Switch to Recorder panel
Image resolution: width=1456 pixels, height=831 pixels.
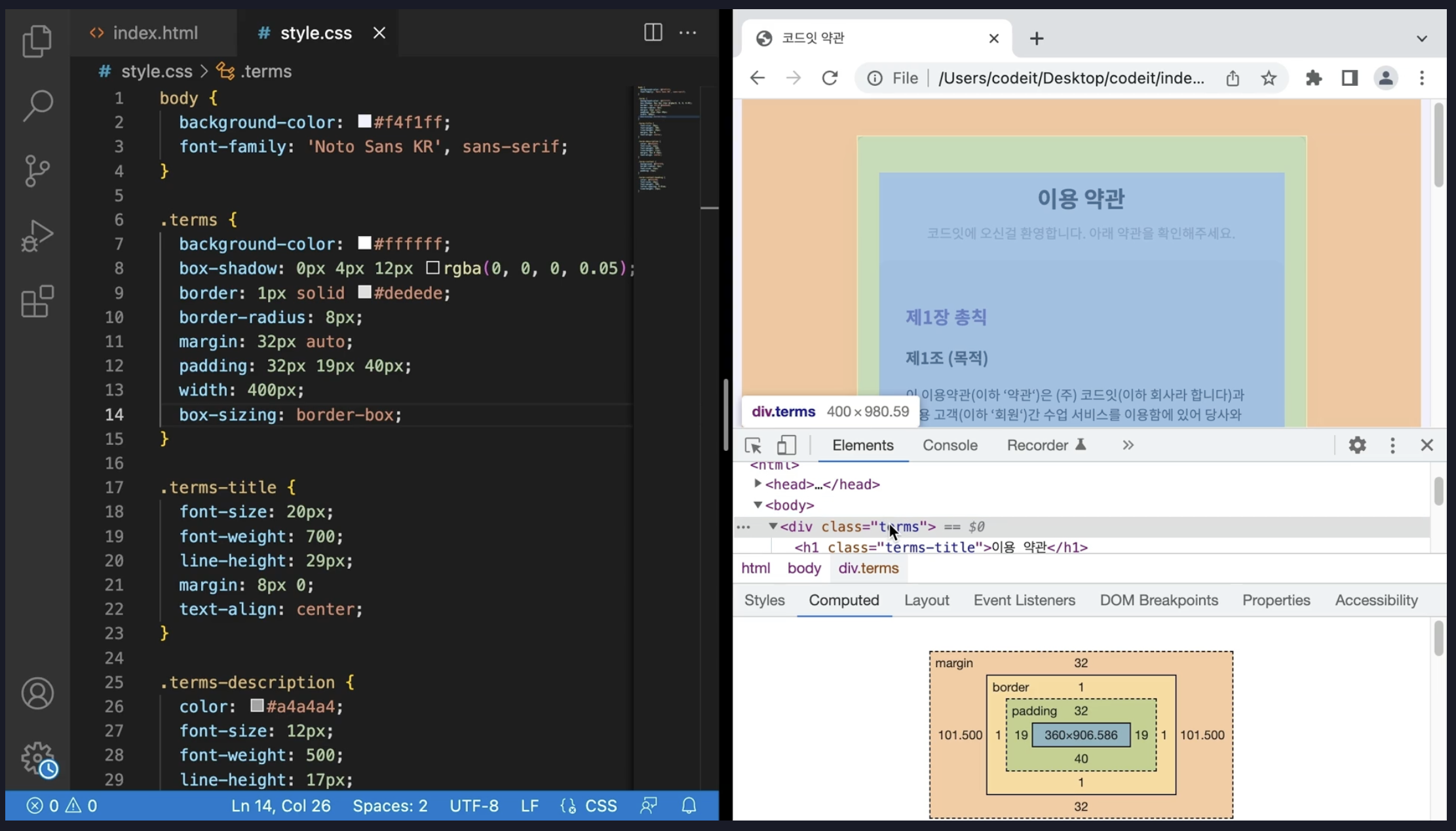tap(1046, 445)
